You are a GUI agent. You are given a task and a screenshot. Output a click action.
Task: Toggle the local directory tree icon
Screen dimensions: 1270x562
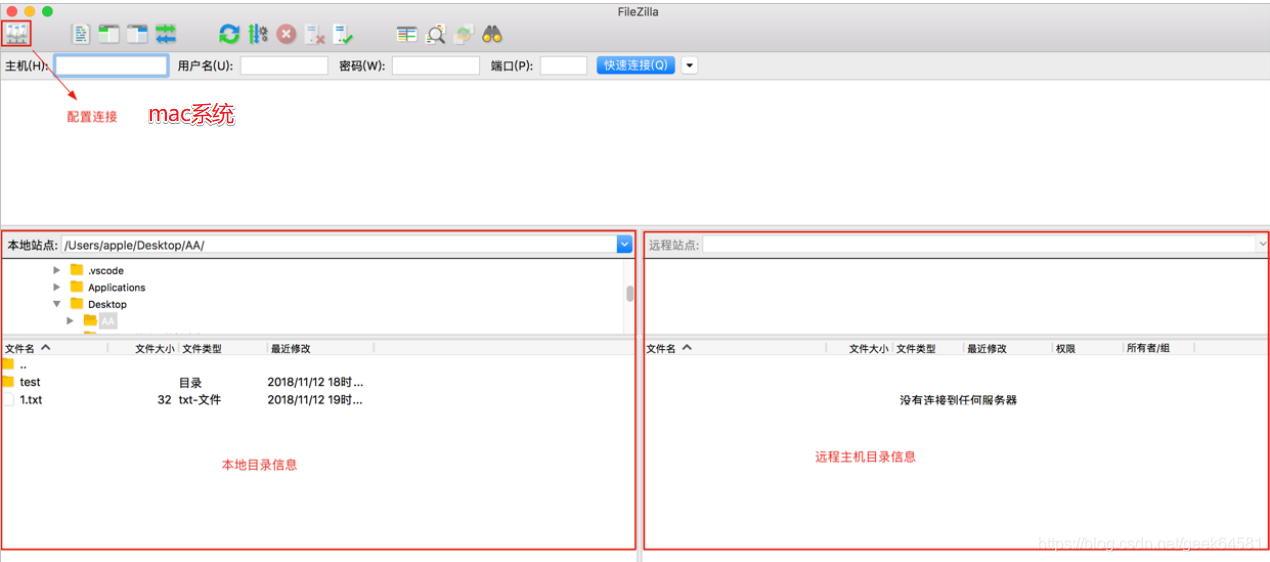point(109,34)
